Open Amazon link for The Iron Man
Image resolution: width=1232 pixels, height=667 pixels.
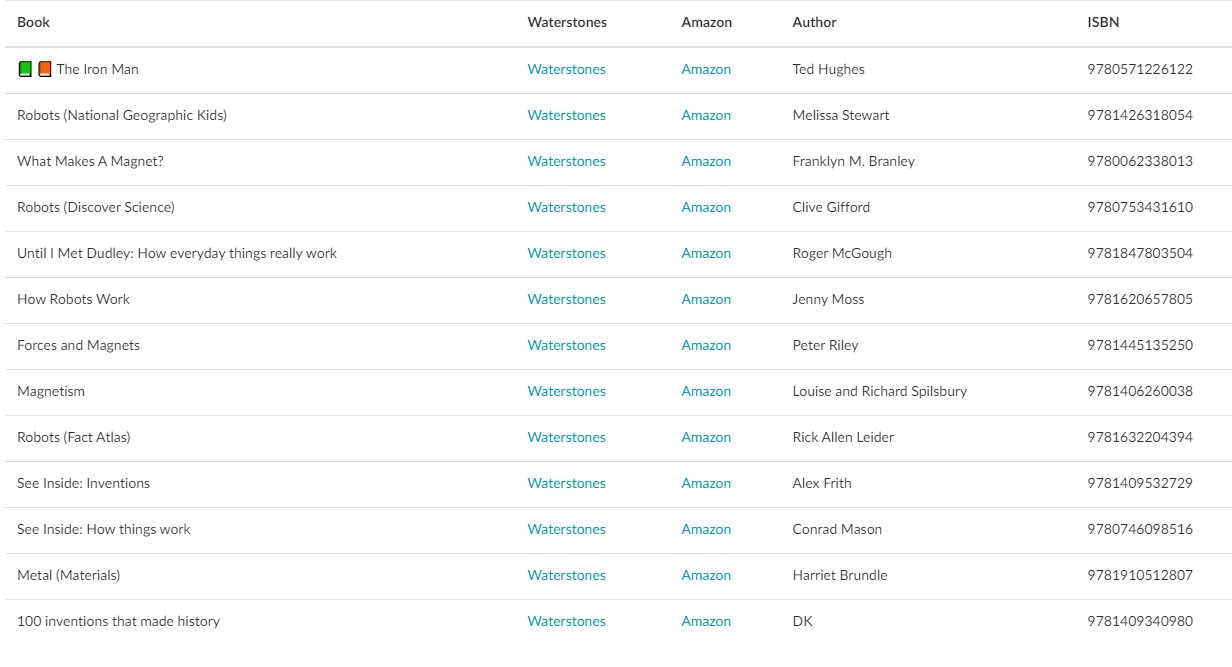pyautogui.click(x=706, y=69)
